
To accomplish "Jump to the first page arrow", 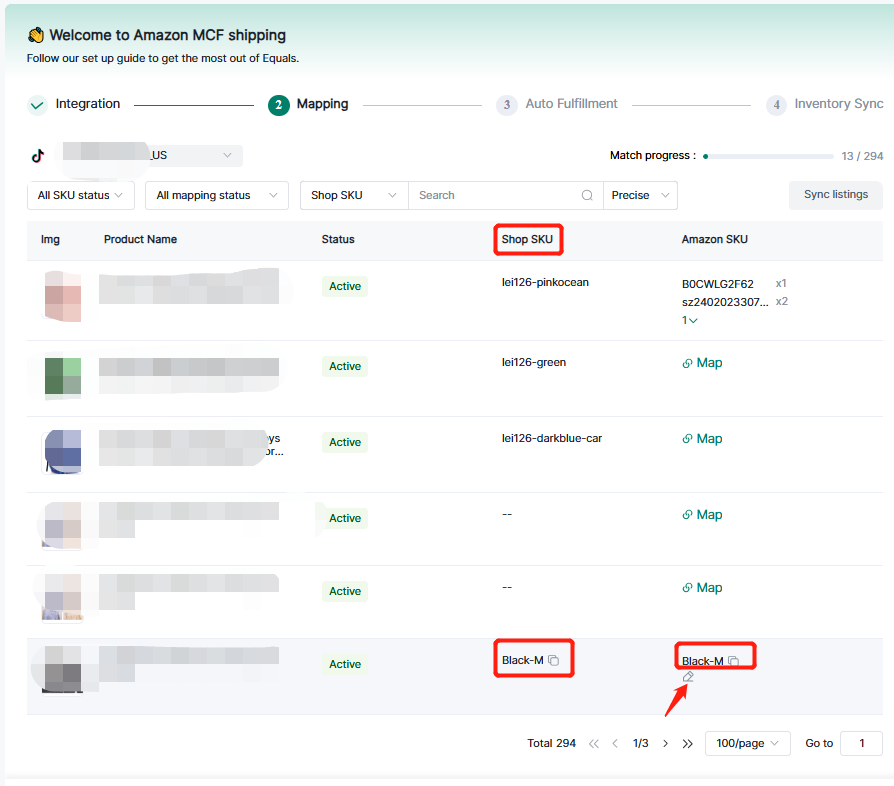I will (x=594, y=743).
